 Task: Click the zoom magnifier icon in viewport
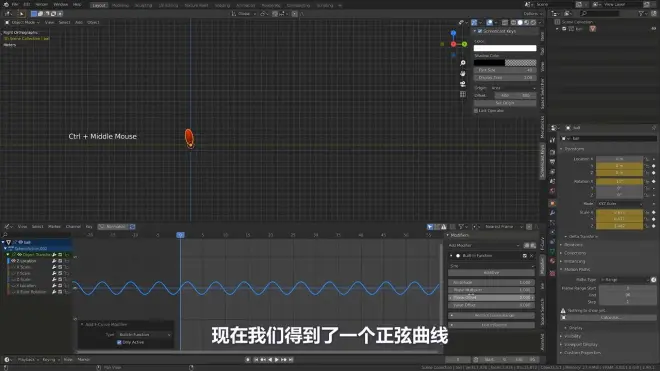tap(463, 63)
